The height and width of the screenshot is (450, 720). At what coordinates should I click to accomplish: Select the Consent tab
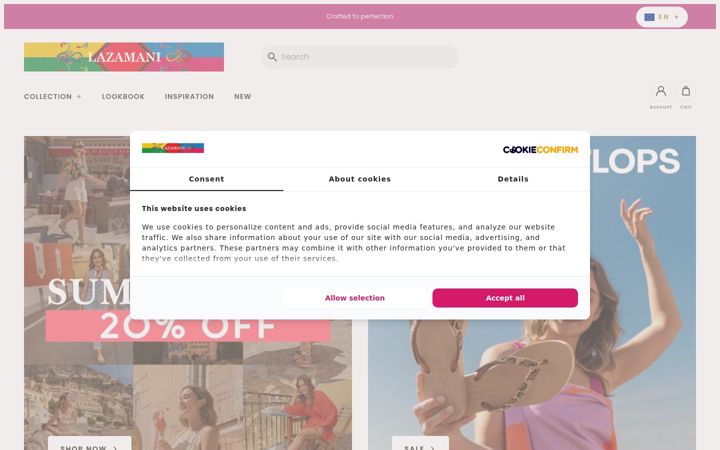click(206, 179)
